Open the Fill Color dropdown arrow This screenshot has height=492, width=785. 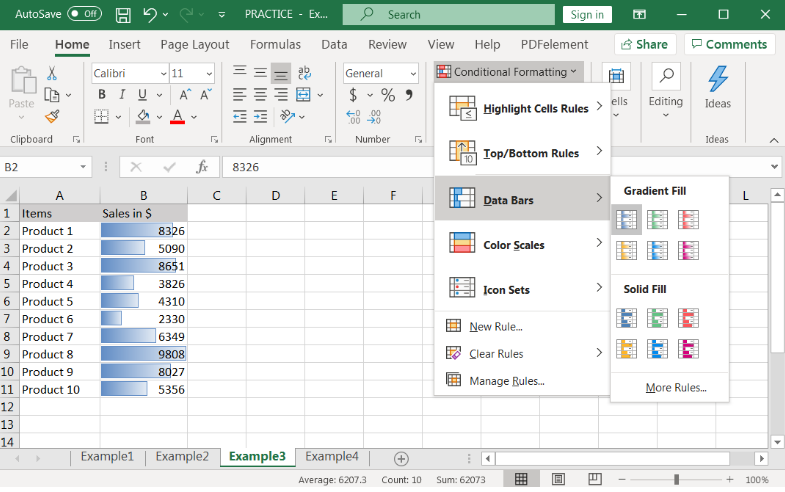pos(159,117)
